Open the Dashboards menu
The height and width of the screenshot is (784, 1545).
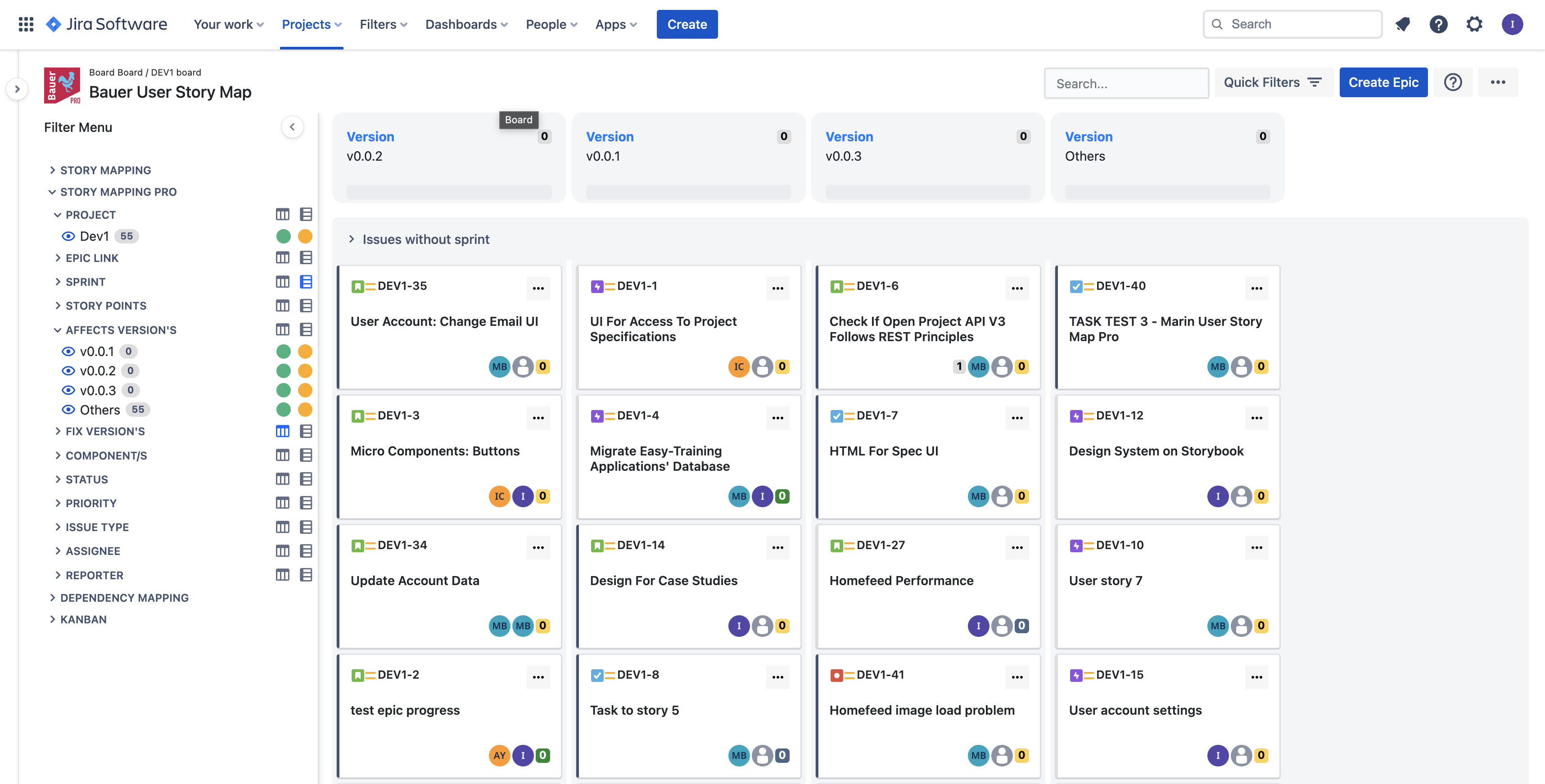tap(466, 24)
